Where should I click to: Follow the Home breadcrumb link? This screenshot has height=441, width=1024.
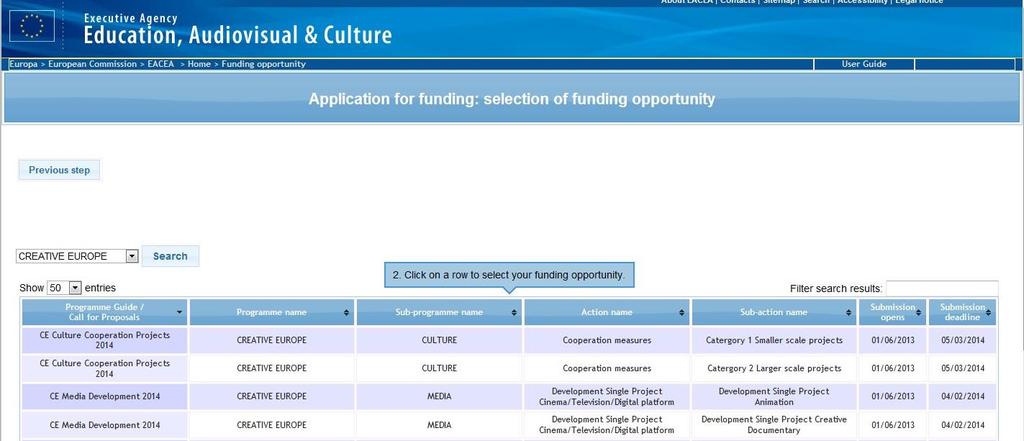point(199,64)
